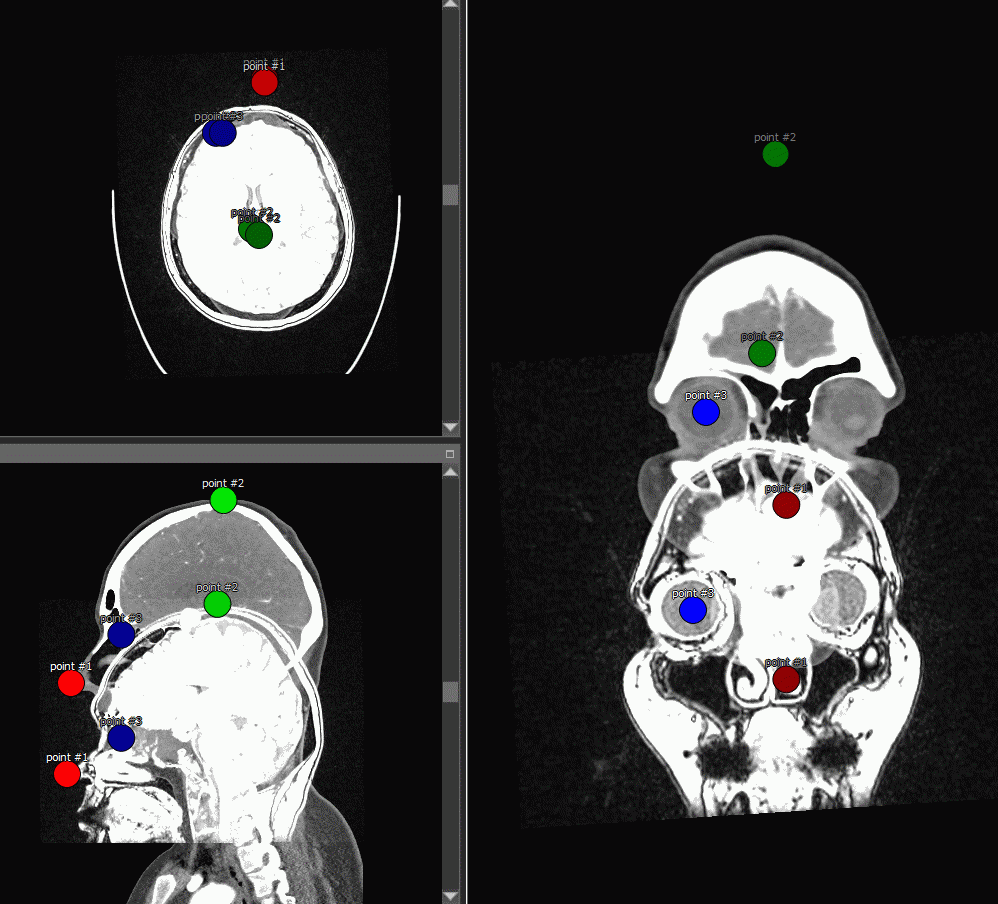Select green point #2 marker in the axial view center
The height and width of the screenshot is (904, 998).
(x=258, y=234)
